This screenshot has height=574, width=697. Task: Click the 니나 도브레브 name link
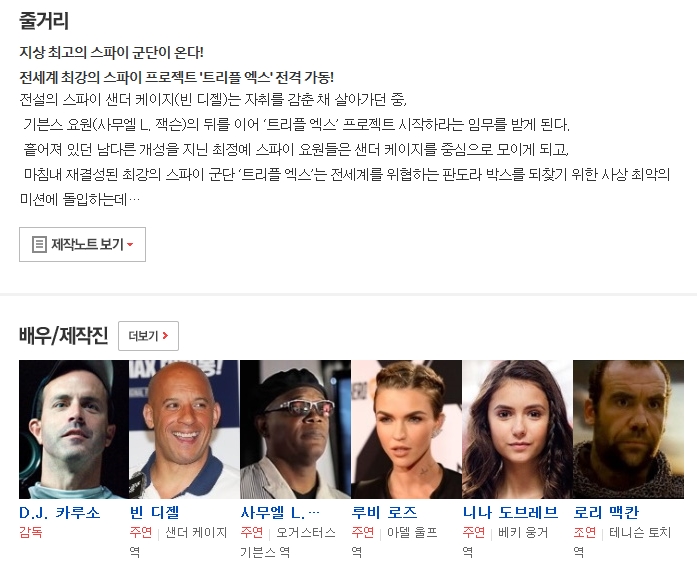click(x=510, y=513)
